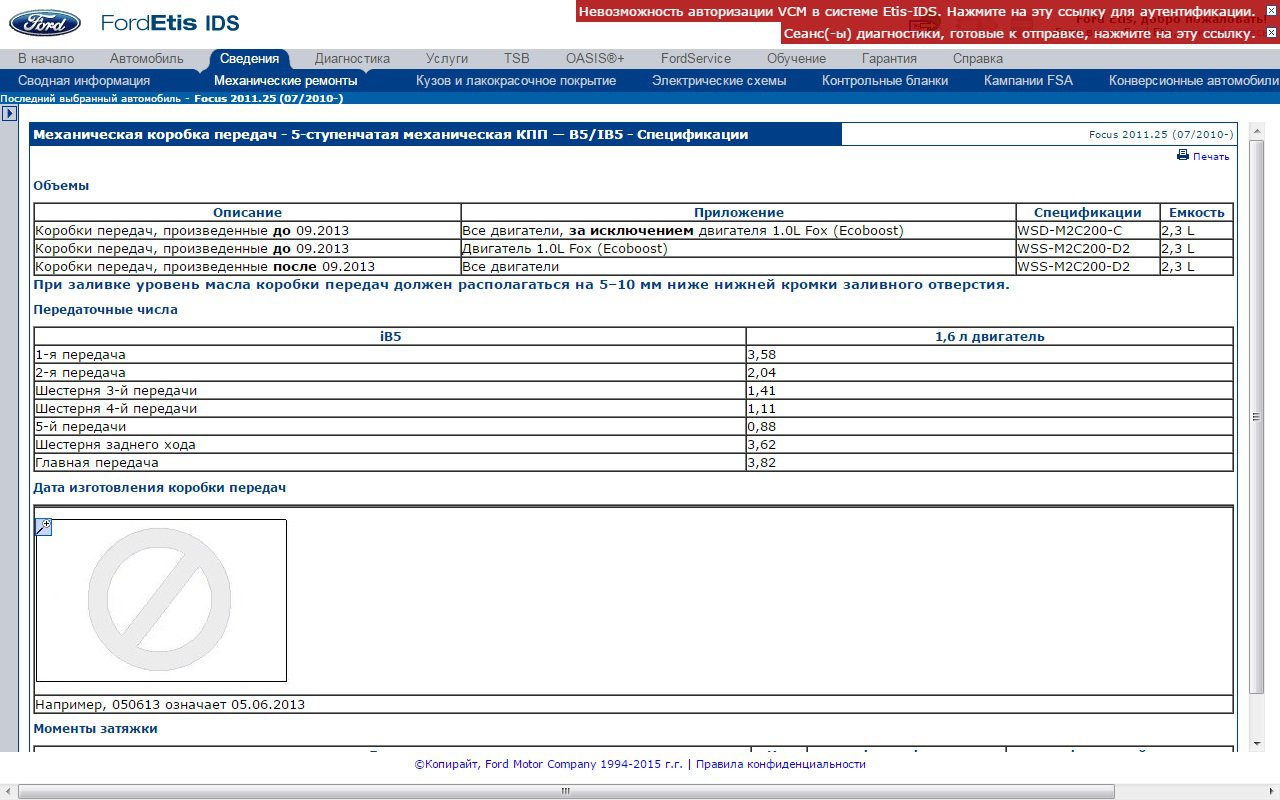
Task: Open Кампании FSA submenu
Action: tap(1028, 81)
